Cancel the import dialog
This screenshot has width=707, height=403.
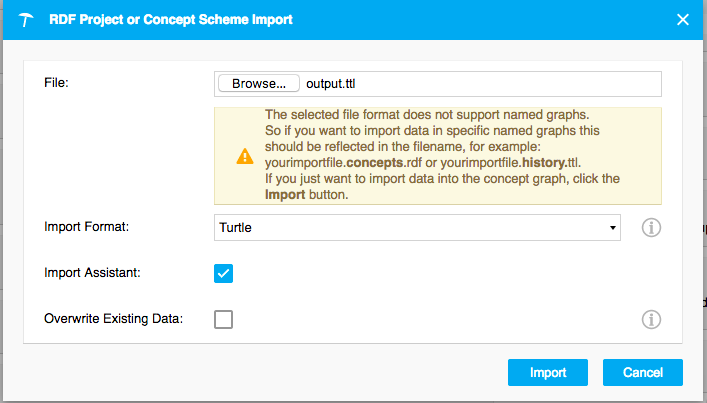click(x=642, y=373)
